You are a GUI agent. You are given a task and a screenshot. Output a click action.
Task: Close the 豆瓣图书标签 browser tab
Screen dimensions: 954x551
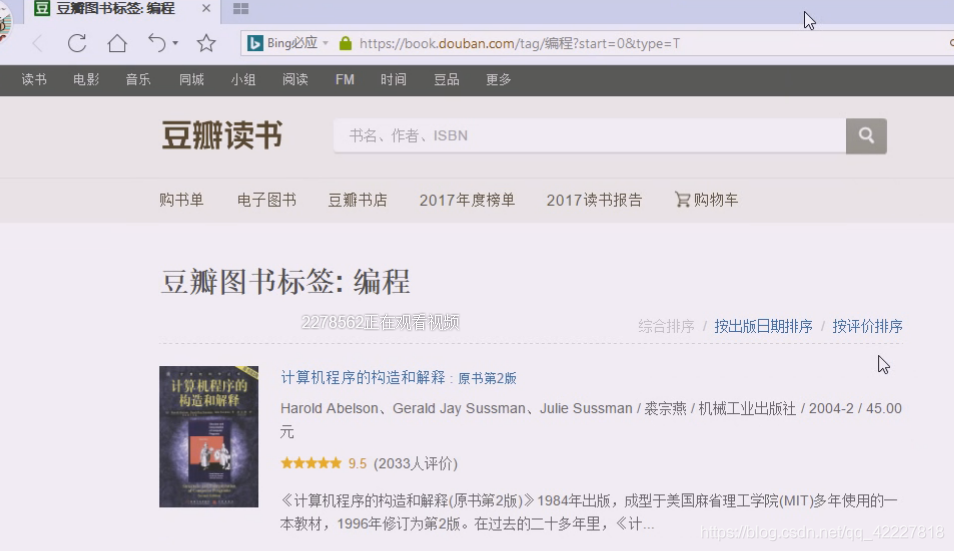point(206,9)
